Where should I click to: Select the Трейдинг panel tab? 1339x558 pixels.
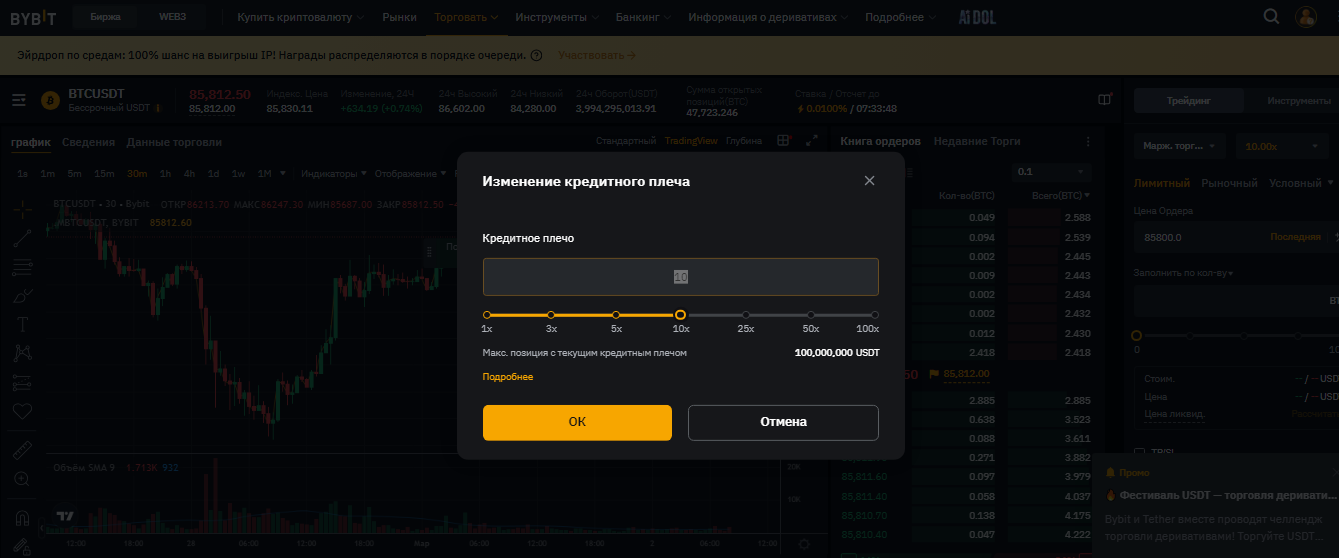[x=1188, y=101]
